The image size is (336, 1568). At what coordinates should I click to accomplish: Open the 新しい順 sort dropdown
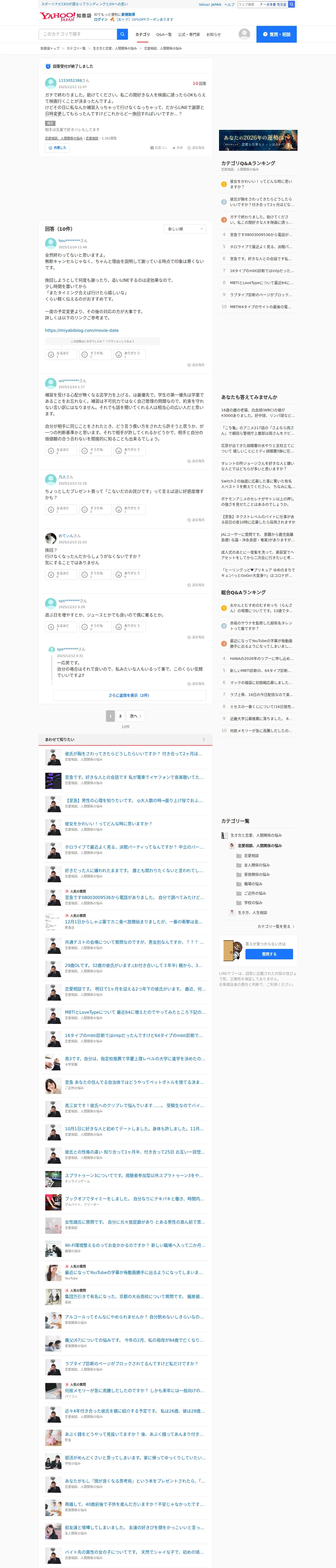(185, 229)
